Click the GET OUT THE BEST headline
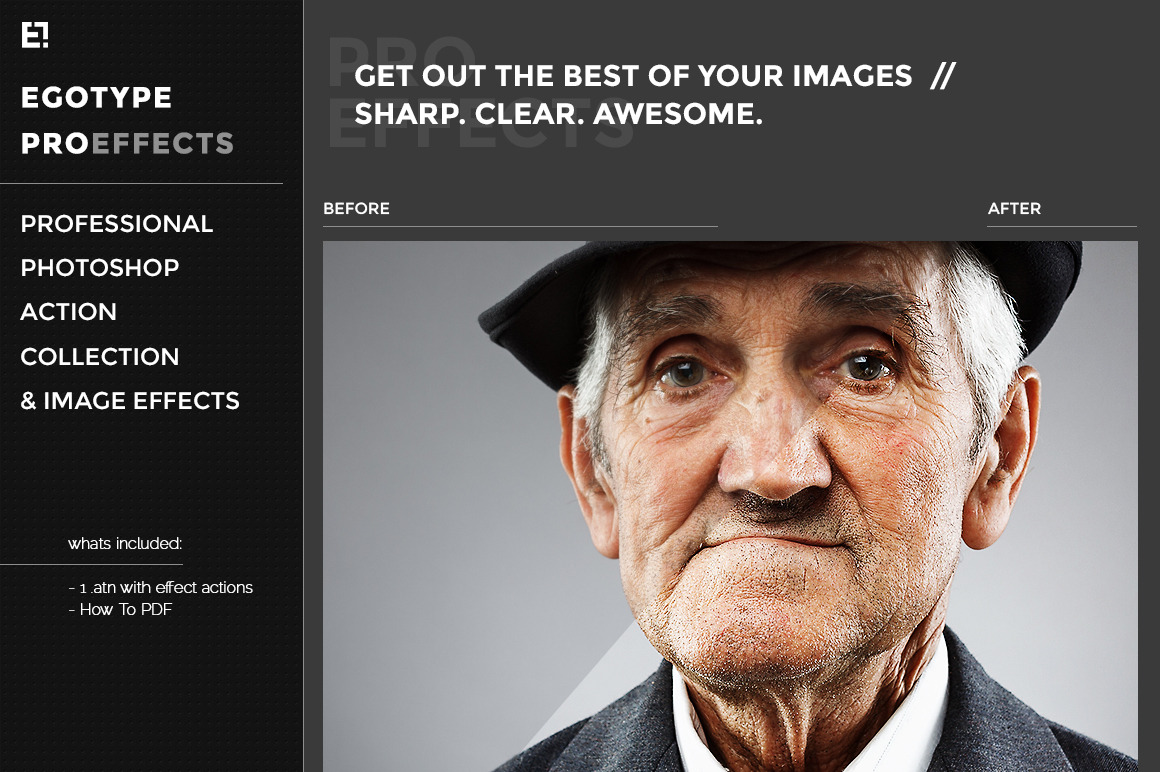 click(633, 75)
